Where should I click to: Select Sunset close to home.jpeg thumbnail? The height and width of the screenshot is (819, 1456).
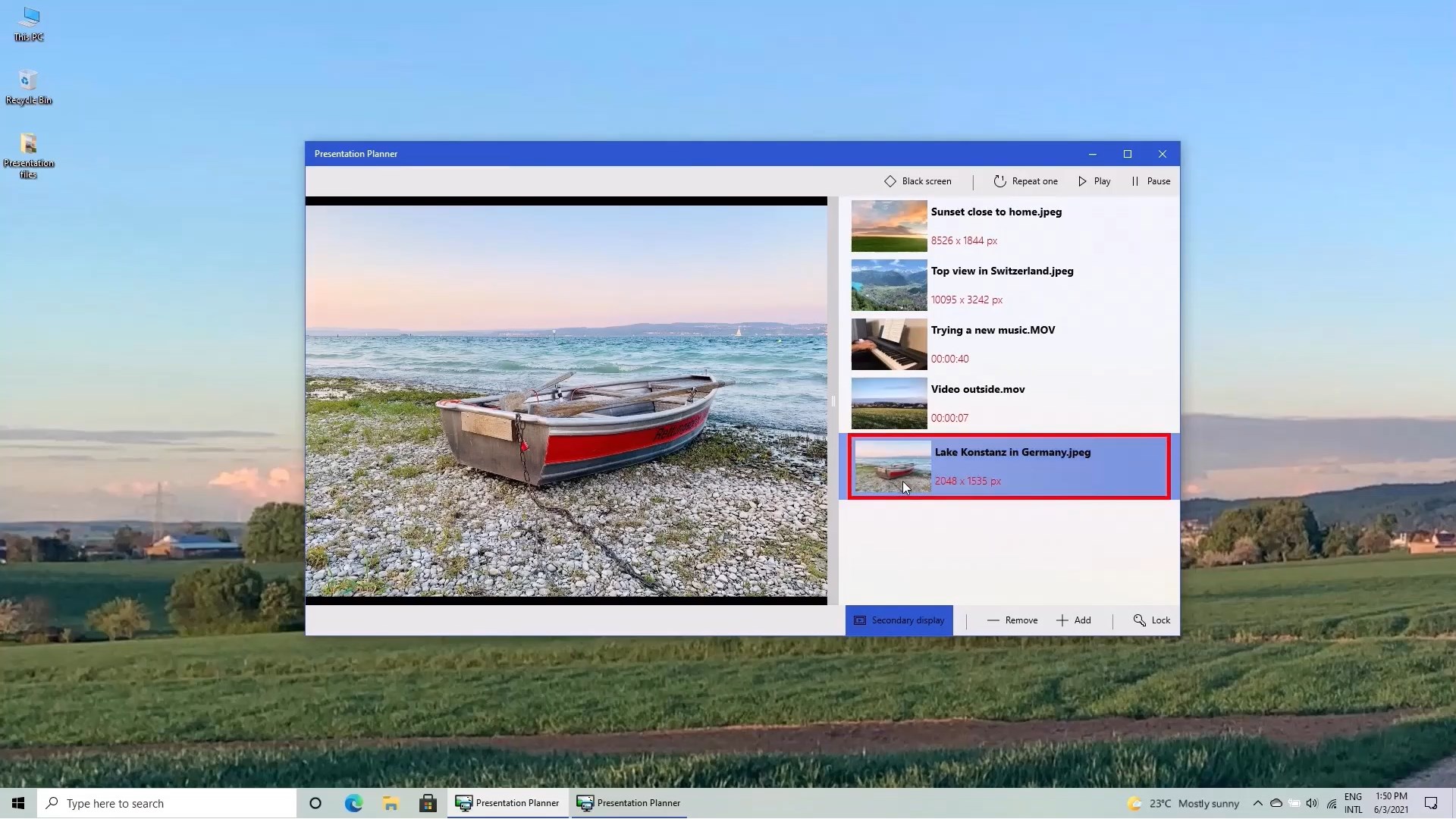click(x=889, y=226)
